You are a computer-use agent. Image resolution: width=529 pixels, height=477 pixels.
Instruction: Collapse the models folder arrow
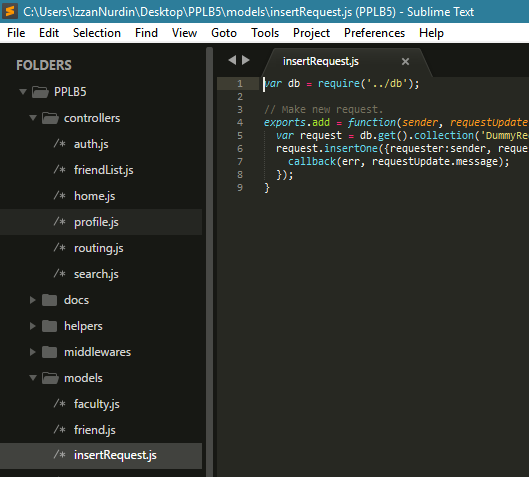click(33, 378)
